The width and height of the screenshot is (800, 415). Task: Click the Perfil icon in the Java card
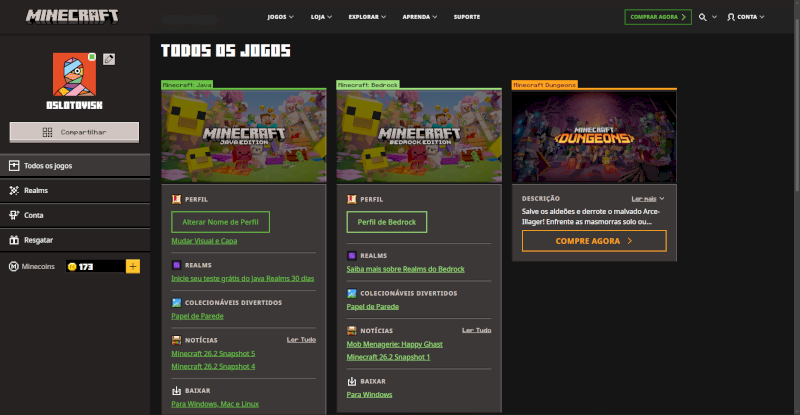click(x=177, y=199)
